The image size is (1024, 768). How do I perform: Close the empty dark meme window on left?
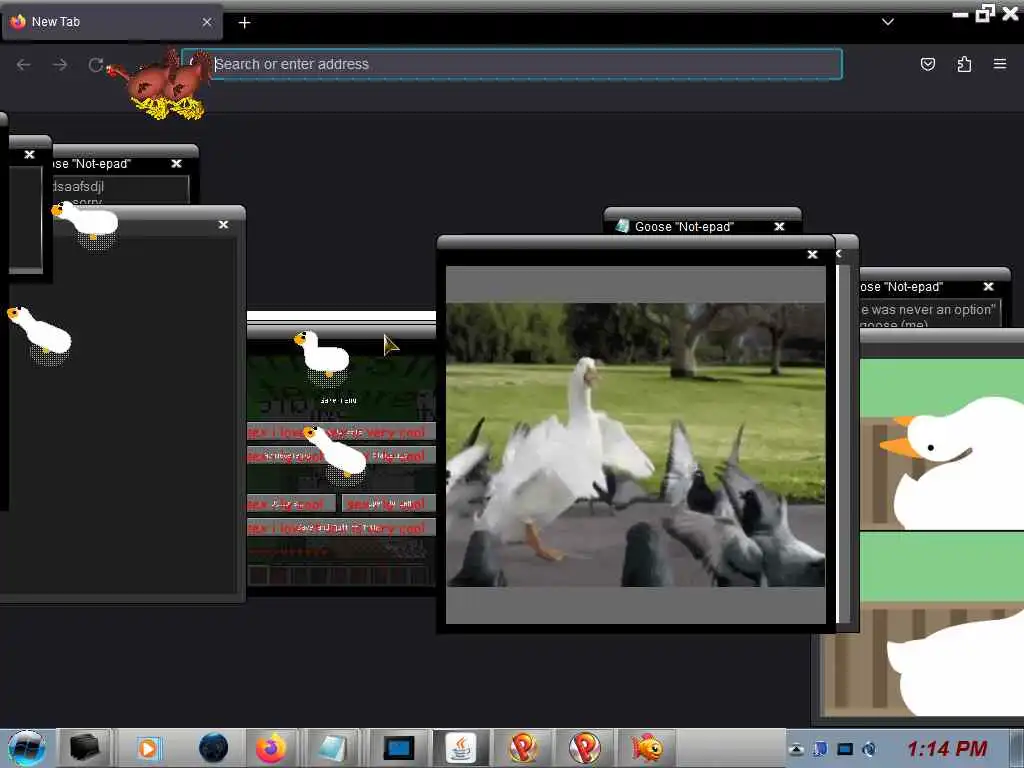[223, 224]
